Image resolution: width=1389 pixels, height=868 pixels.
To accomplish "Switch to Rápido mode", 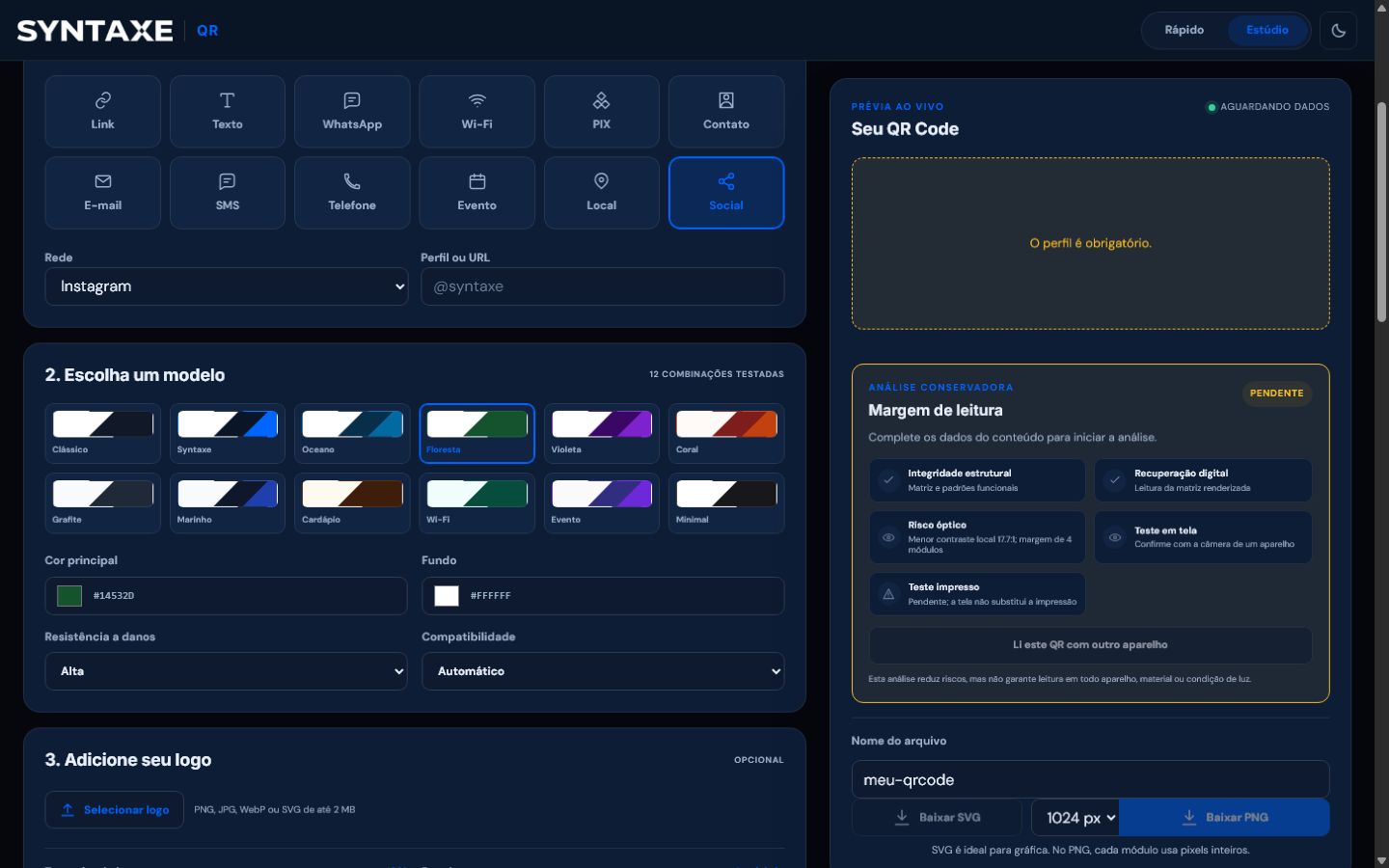I will point(1185,30).
